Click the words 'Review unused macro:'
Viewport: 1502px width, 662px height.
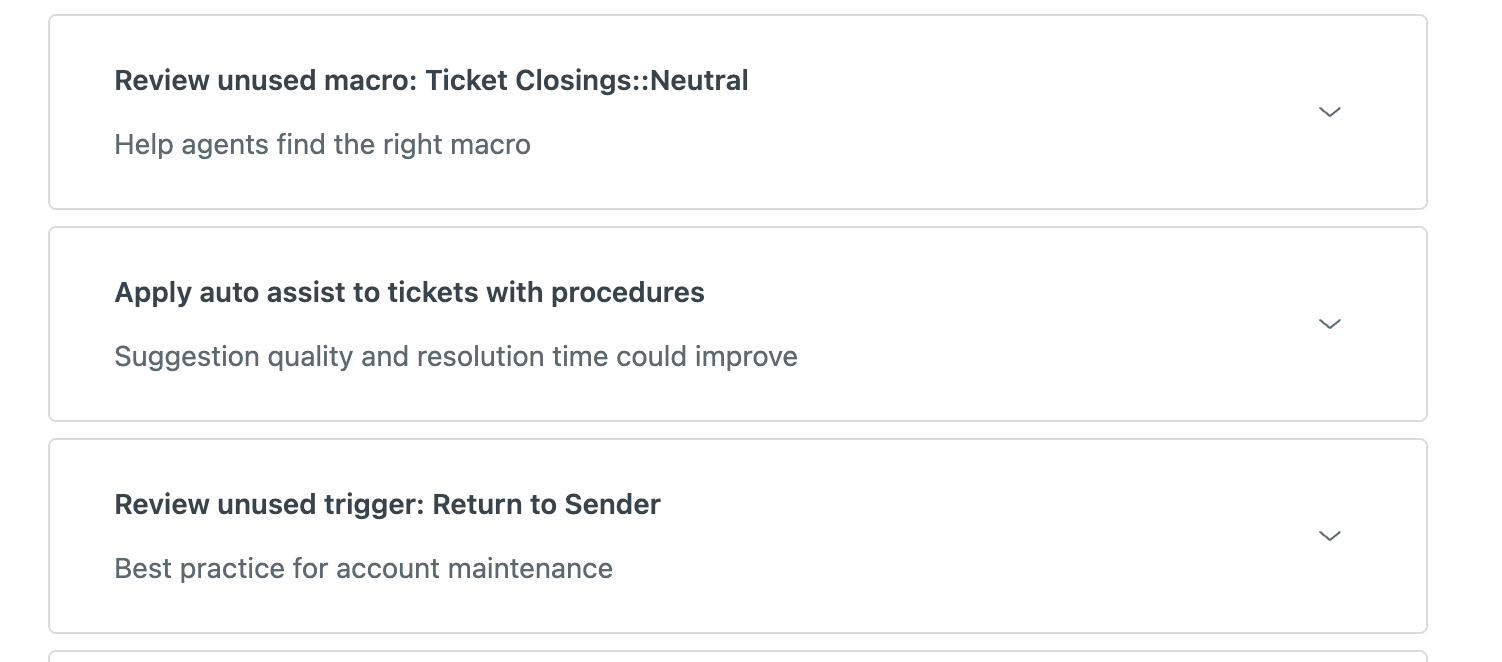coord(265,81)
